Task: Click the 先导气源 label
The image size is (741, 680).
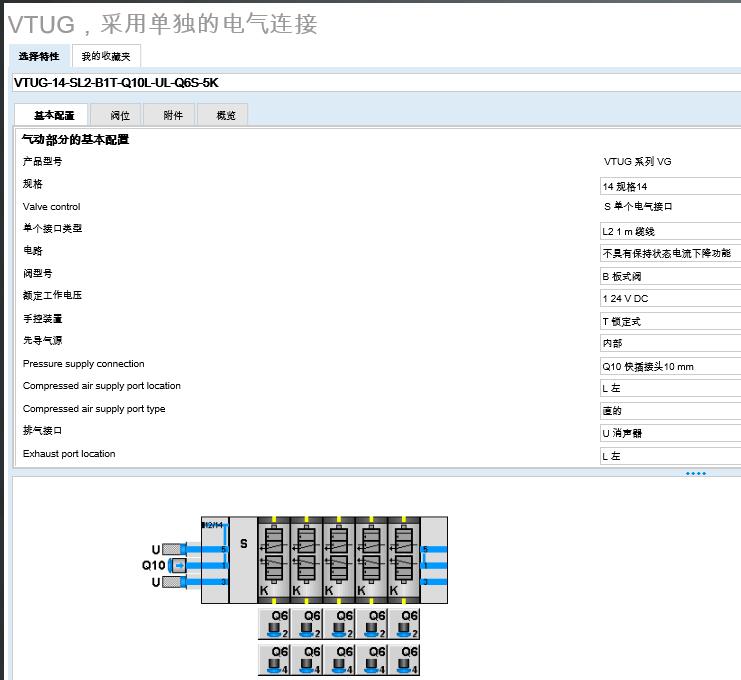Action: 42,340
